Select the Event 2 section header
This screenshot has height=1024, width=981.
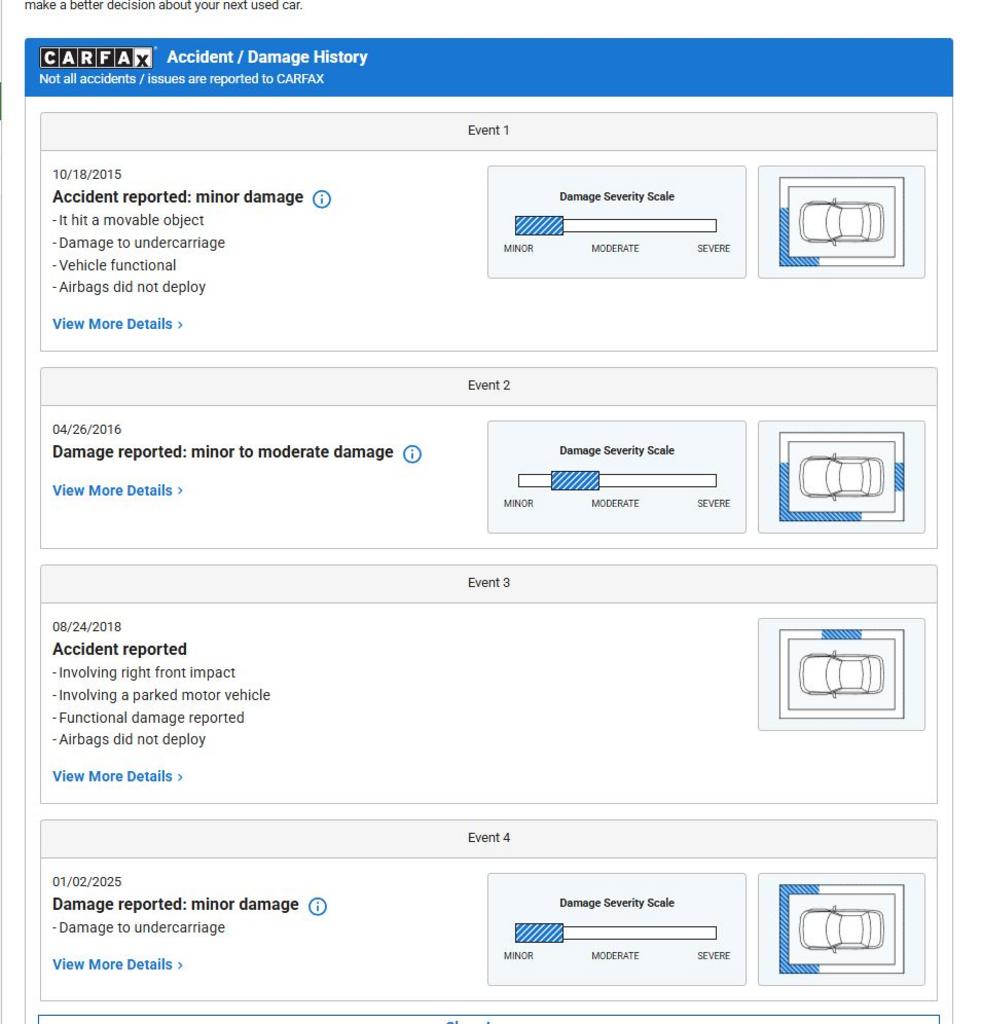[488, 386]
